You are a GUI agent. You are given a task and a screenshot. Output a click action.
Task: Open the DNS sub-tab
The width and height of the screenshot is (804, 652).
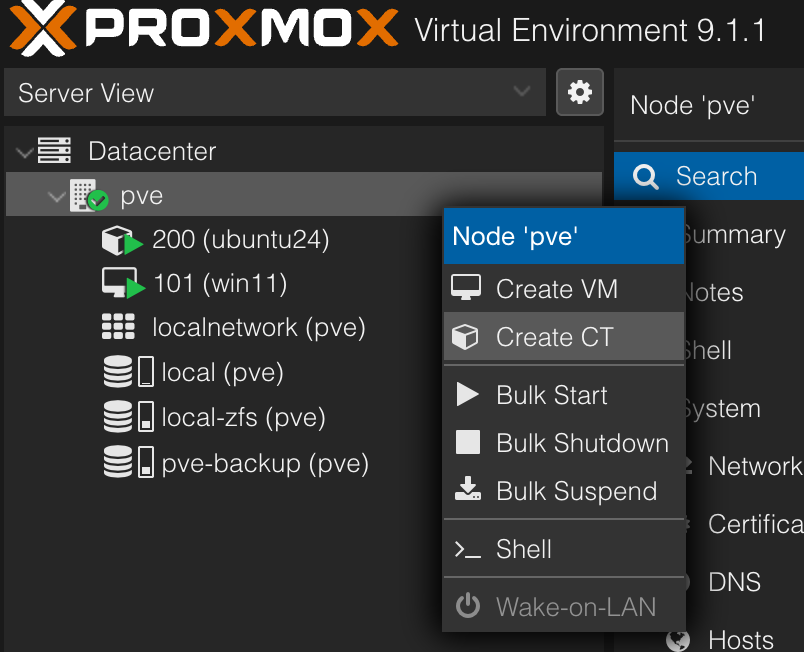click(734, 582)
